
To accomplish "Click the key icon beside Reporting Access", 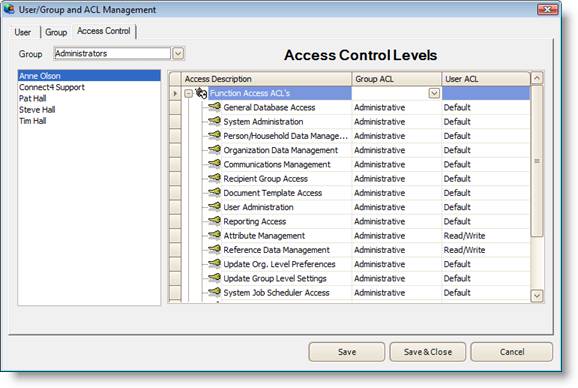I will click(214, 221).
